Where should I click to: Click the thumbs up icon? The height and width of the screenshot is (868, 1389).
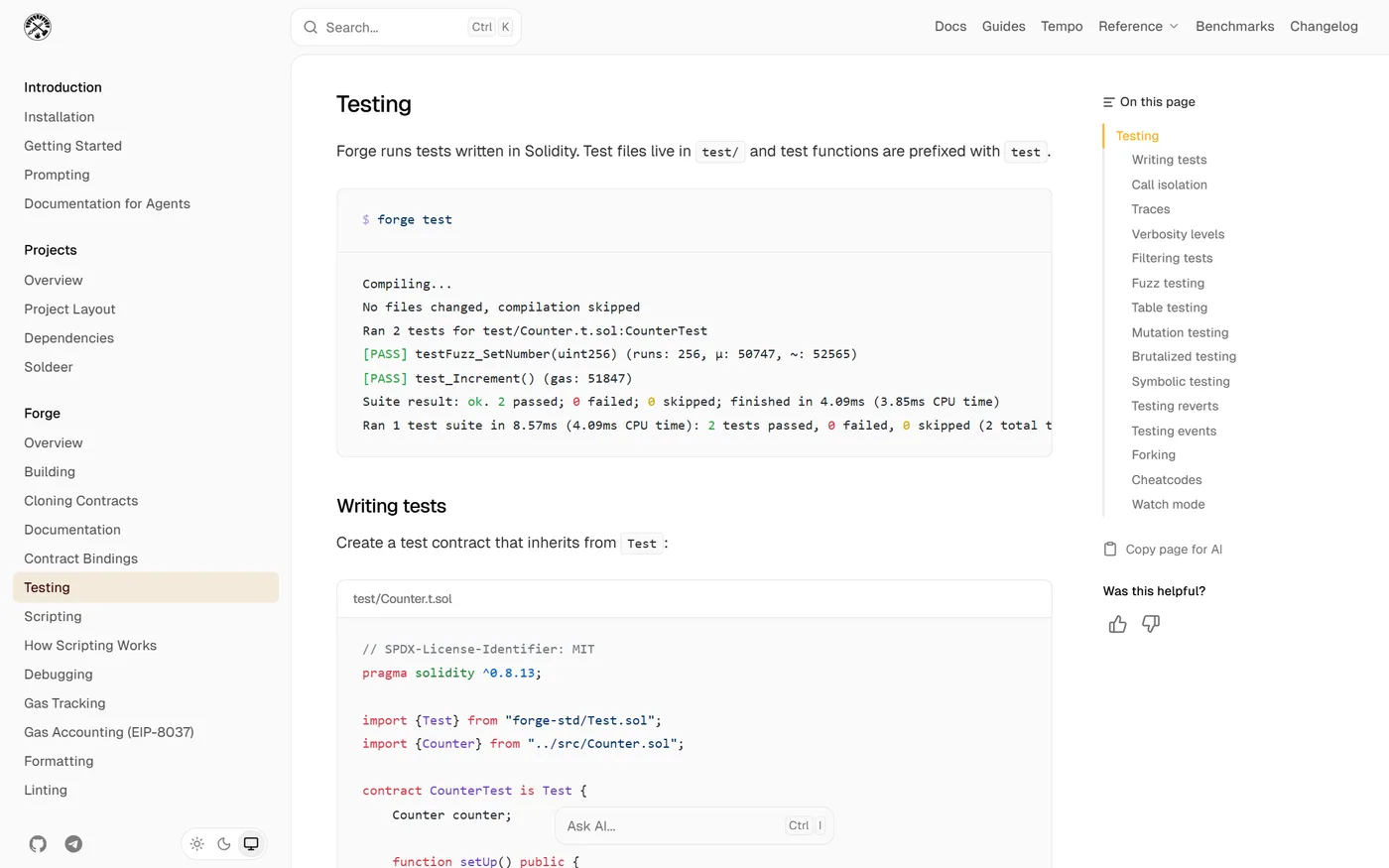click(1118, 624)
